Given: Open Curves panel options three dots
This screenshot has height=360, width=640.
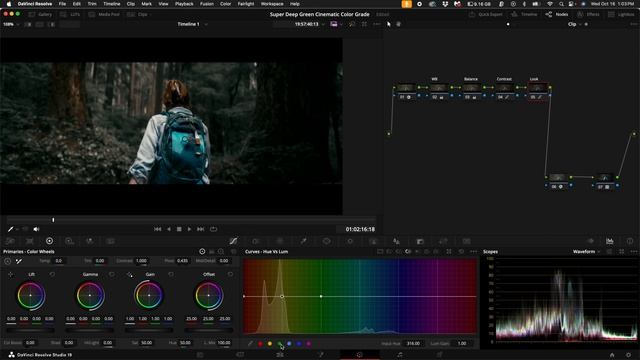Looking at the screenshot, I should pyautogui.click(x=473, y=252).
